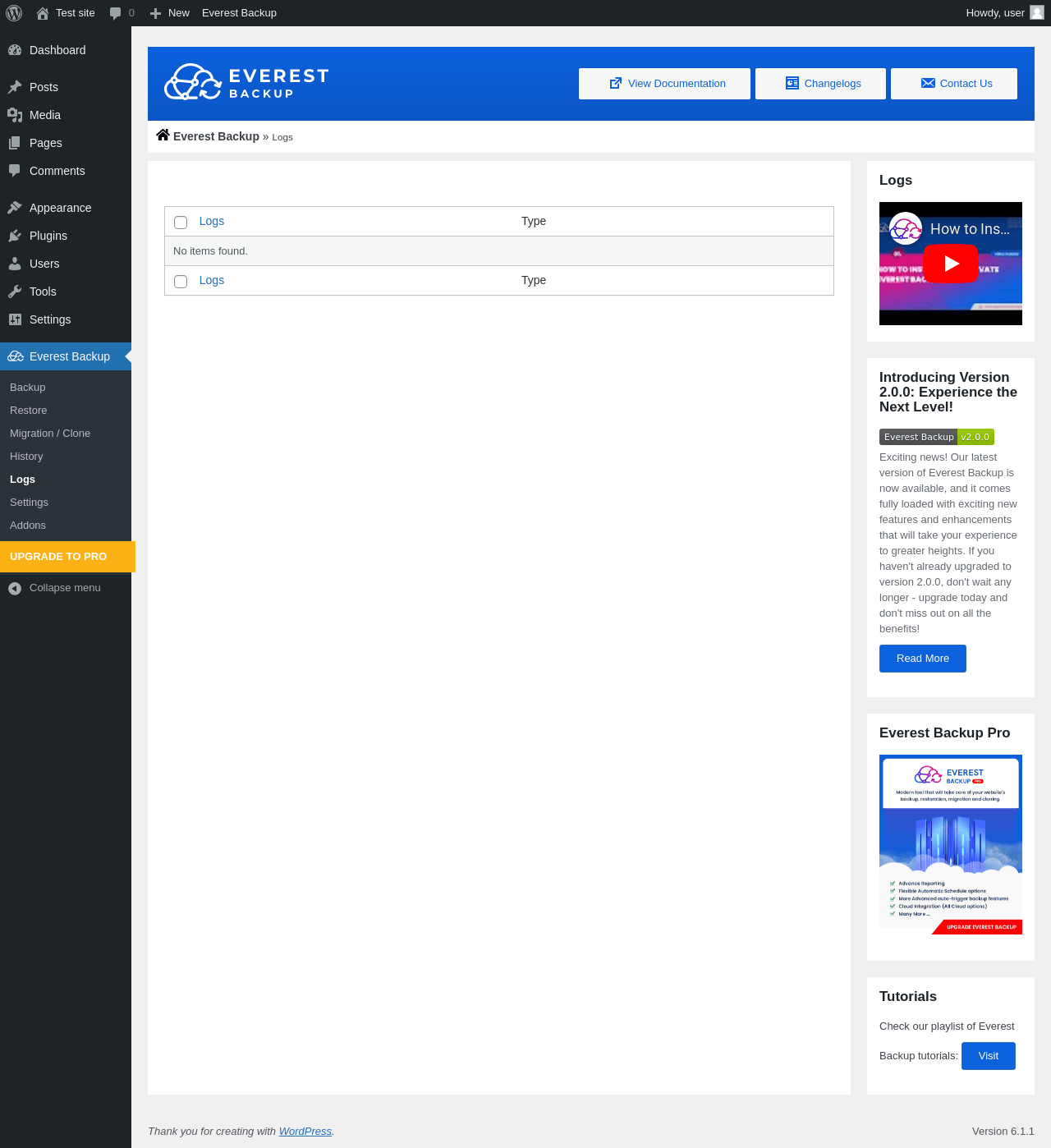Click the Comments bubble icon in sidebar
This screenshot has width=1051, height=1148.
tap(15, 171)
